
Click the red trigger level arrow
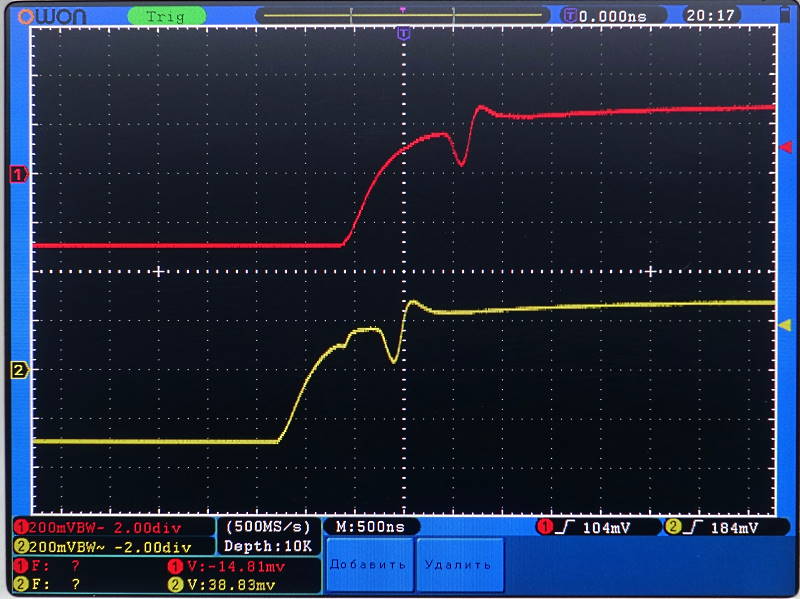click(x=785, y=148)
